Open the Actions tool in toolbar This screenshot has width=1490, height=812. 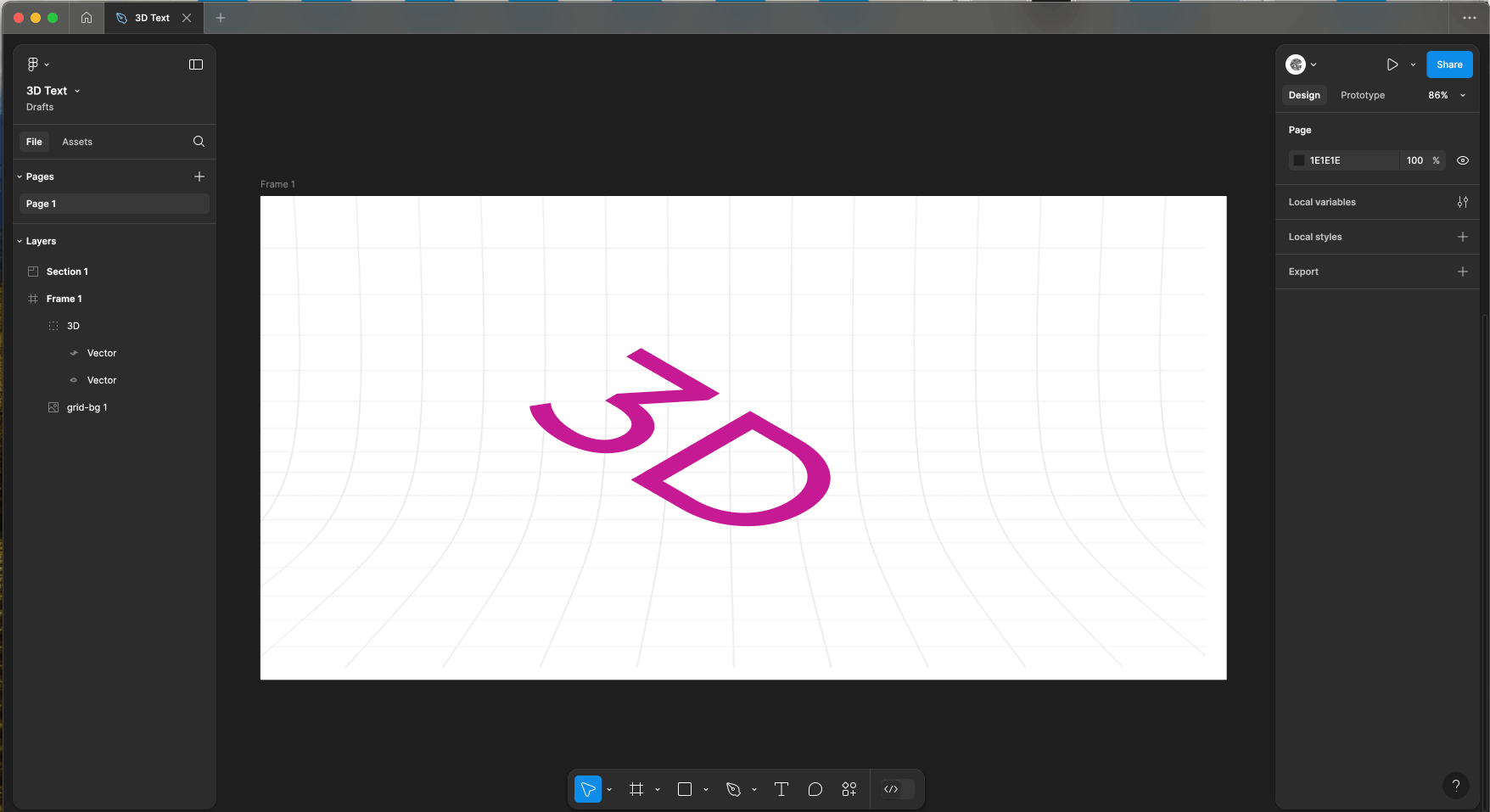(x=849, y=789)
